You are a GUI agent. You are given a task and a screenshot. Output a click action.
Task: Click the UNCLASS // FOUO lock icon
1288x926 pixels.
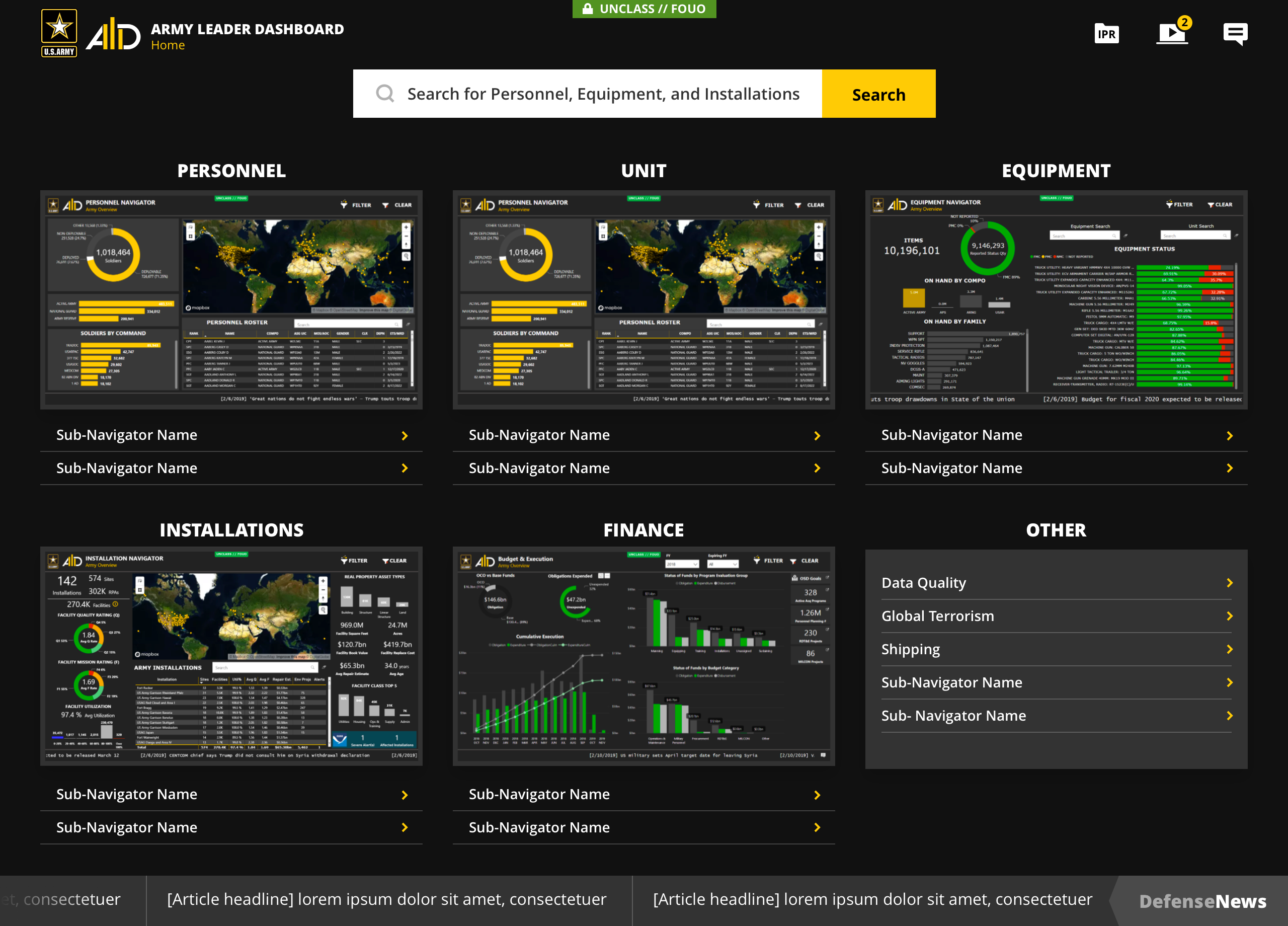coord(588,9)
